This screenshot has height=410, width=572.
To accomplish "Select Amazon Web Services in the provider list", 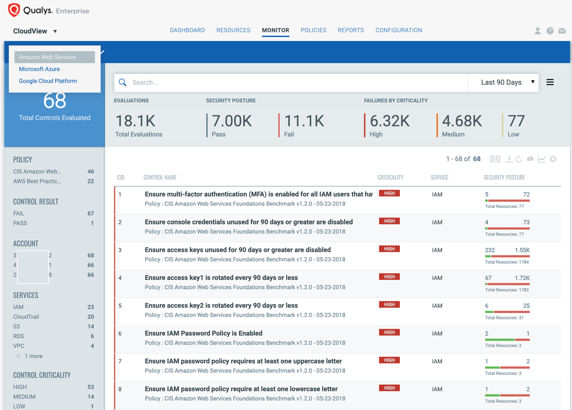I will pos(55,57).
